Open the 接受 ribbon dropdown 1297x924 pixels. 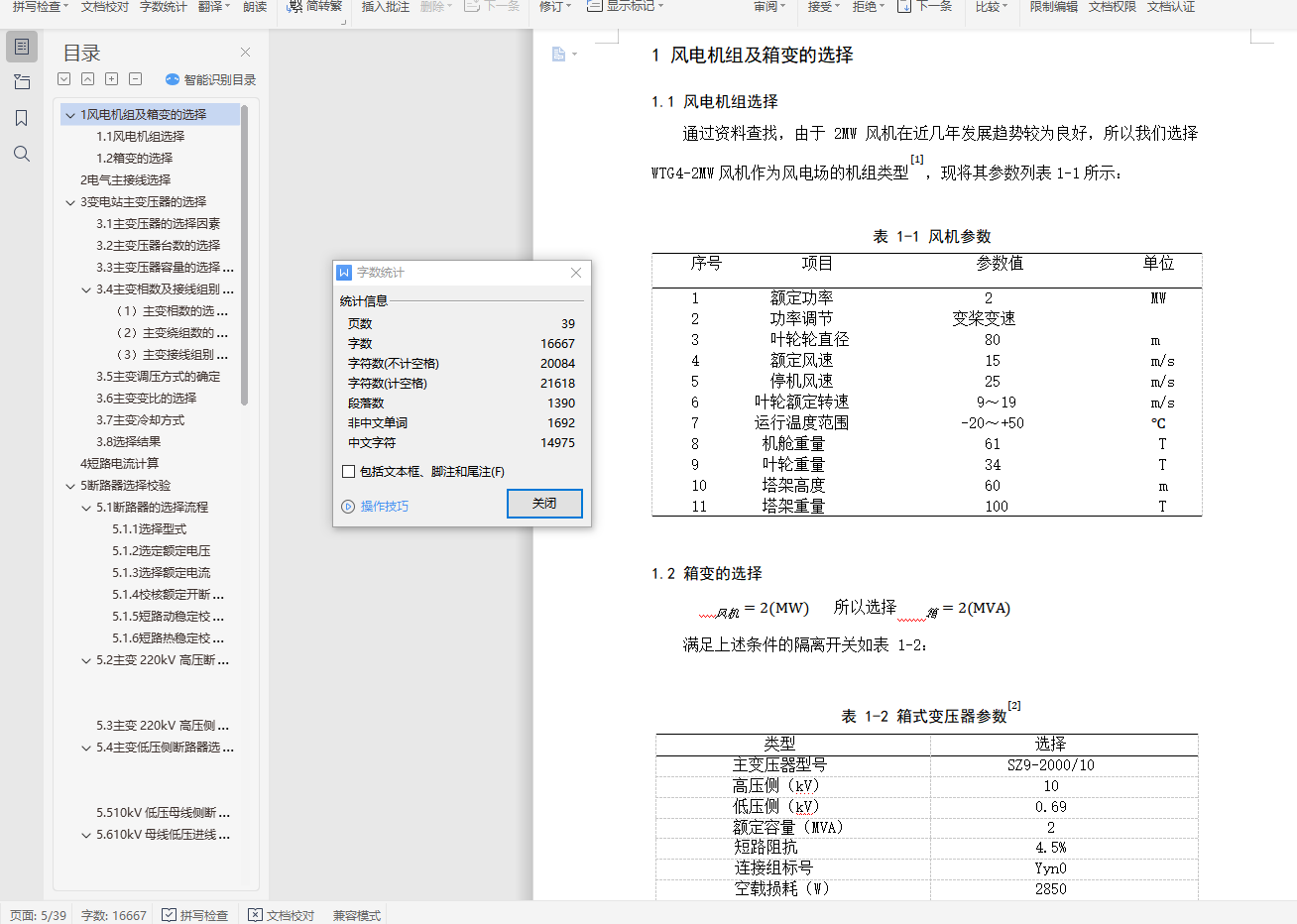(x=824, y=7)
